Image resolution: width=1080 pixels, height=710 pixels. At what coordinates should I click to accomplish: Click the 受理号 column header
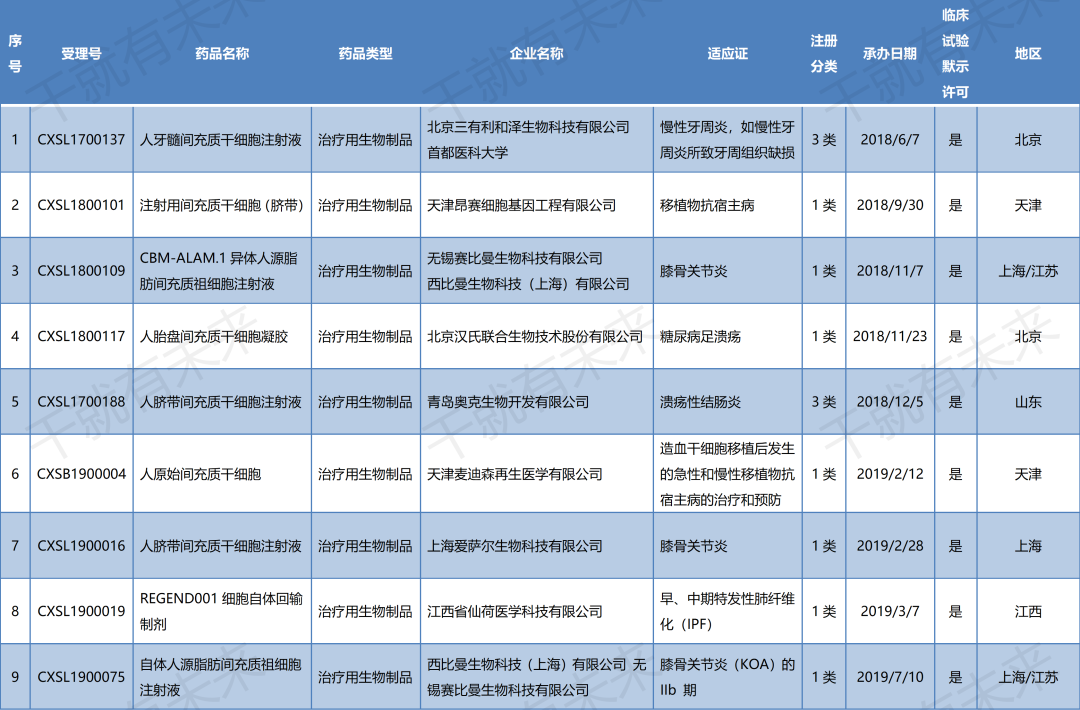tap(81, 54)
